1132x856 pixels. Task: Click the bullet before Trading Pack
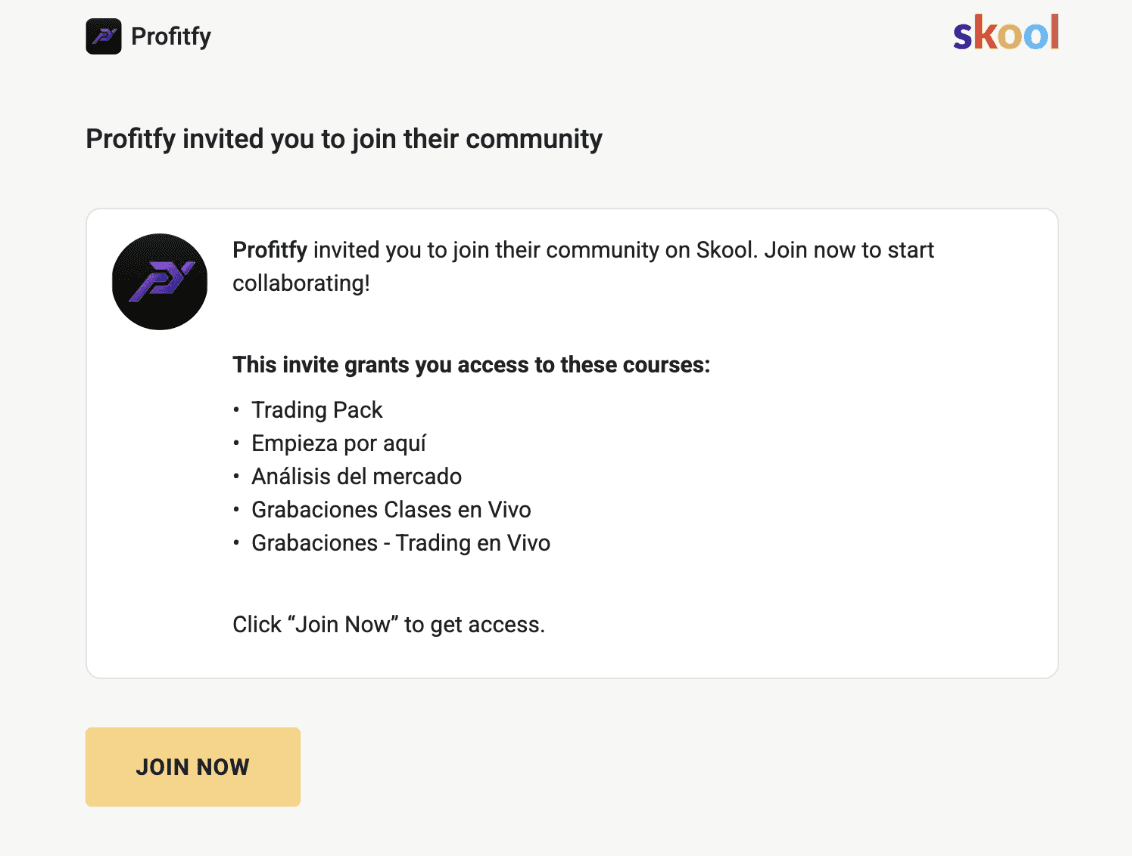tap(236, 410)
